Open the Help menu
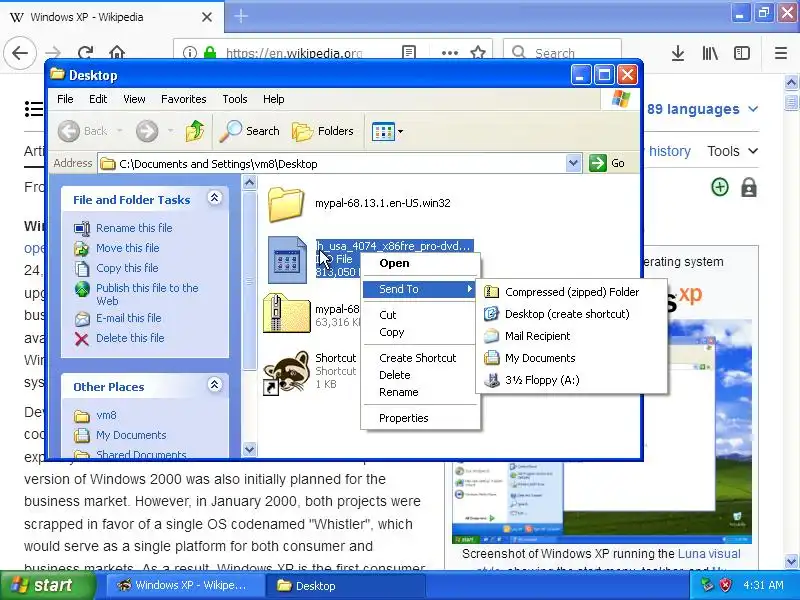800x600 pixels. (x=273, y=99)
